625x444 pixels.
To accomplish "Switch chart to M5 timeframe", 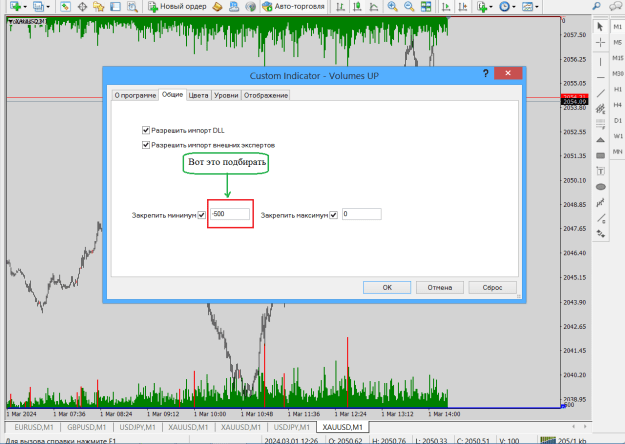I will tap(617, 42).
